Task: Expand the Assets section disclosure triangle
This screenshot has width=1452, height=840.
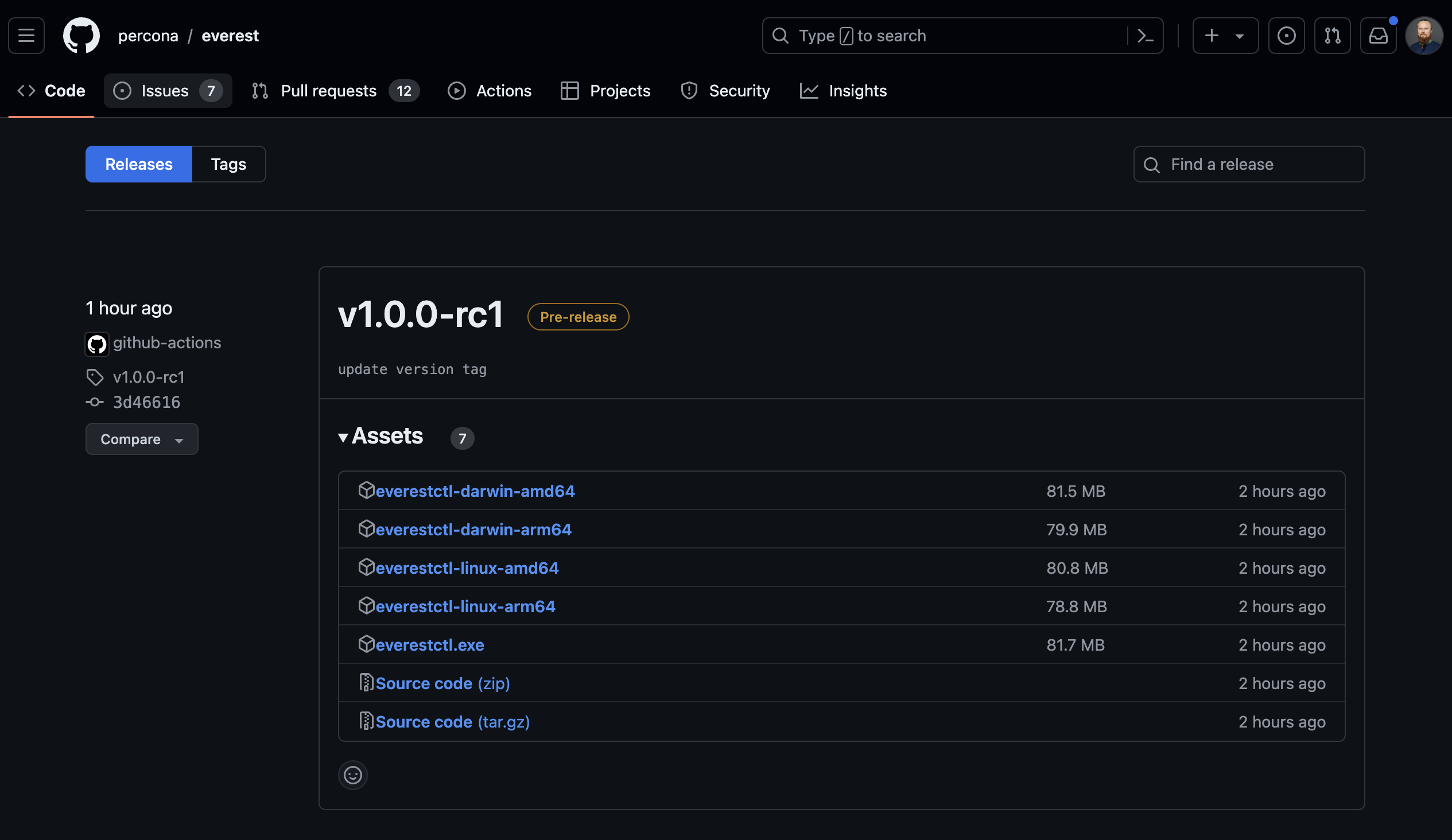Action: (343, 437)
